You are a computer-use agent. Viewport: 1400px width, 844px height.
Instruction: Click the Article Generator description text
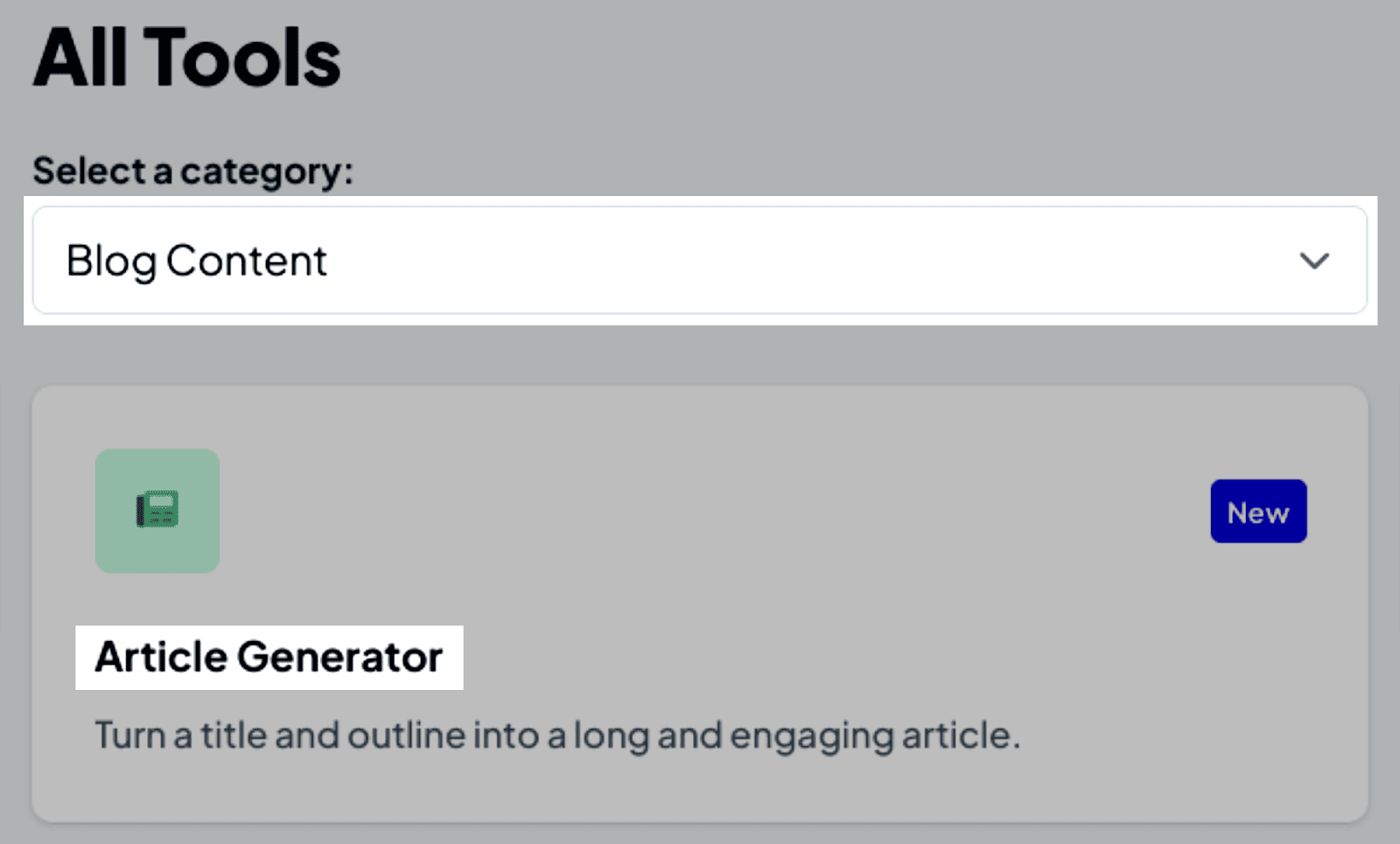click(x=557, y=736)
